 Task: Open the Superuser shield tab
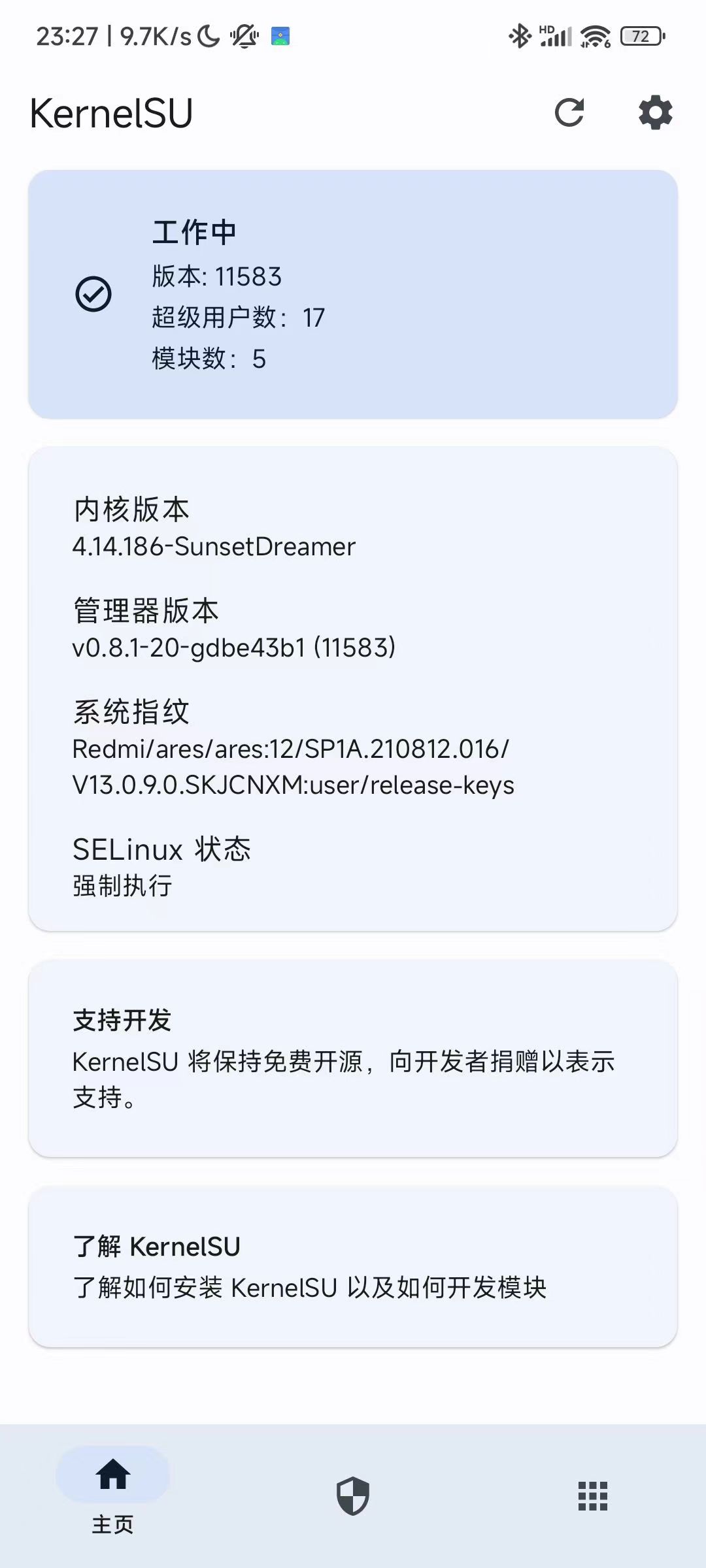pyautogui.click(x=353, y=1495)
